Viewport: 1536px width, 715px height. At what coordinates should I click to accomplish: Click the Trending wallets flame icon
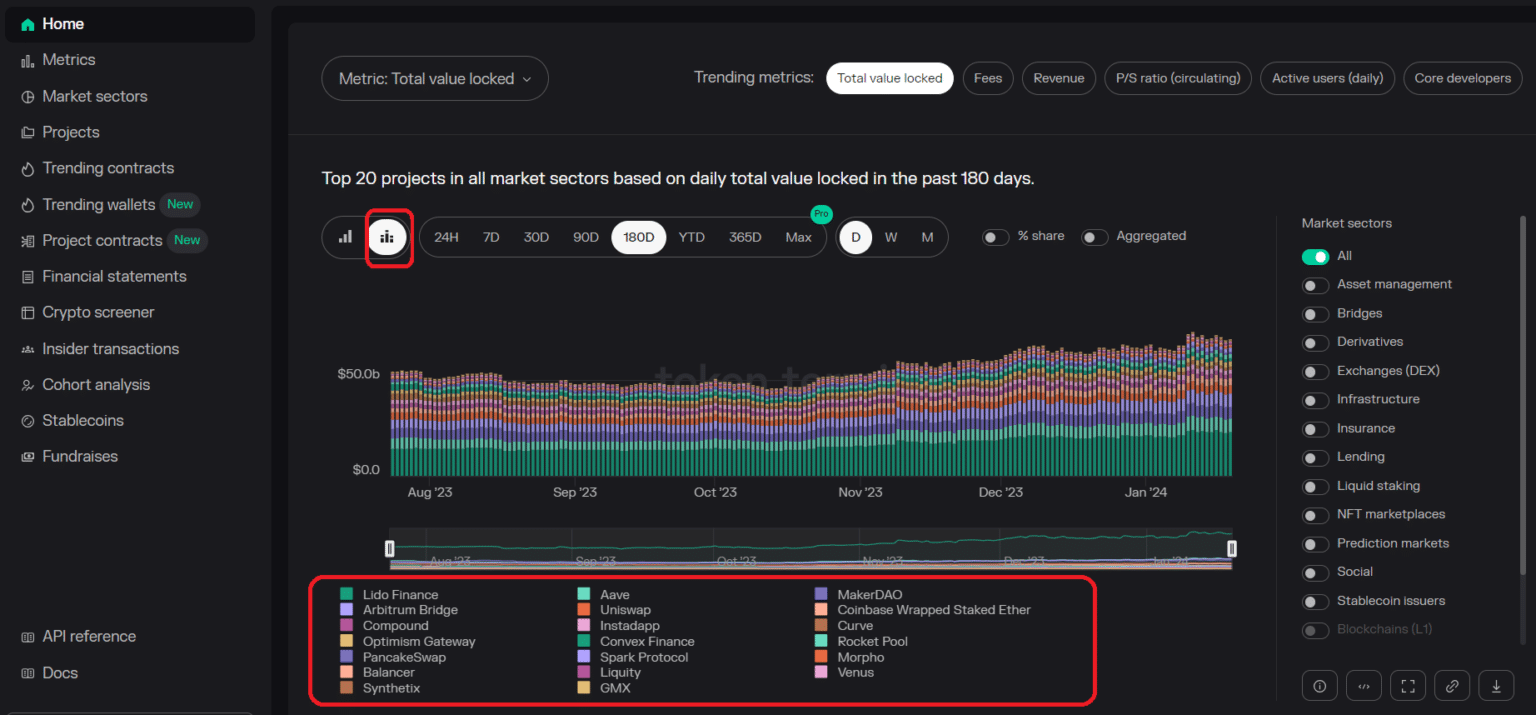point(27,205)
